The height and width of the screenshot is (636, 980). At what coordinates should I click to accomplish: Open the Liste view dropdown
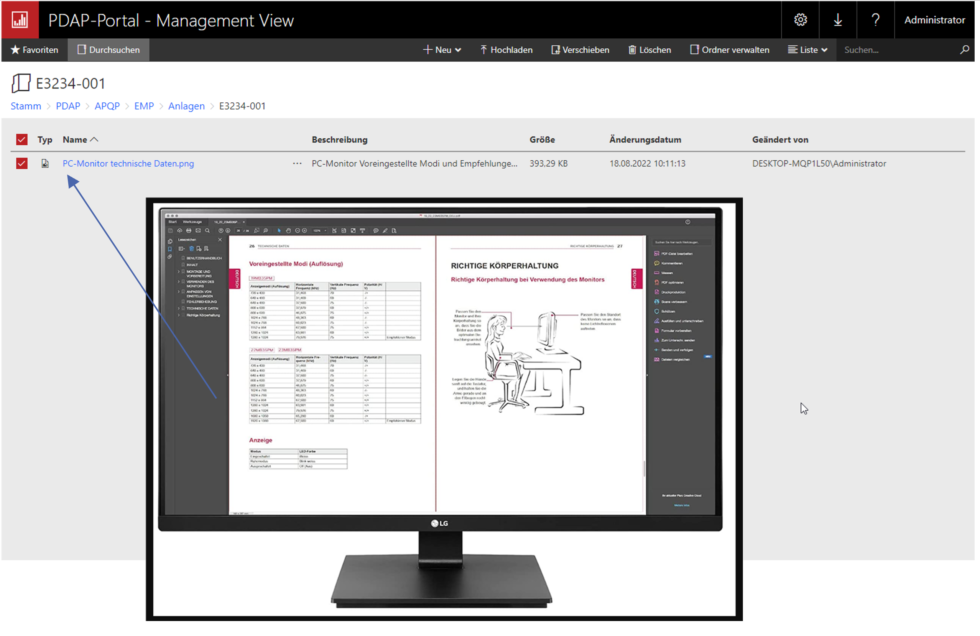point(808,49)
